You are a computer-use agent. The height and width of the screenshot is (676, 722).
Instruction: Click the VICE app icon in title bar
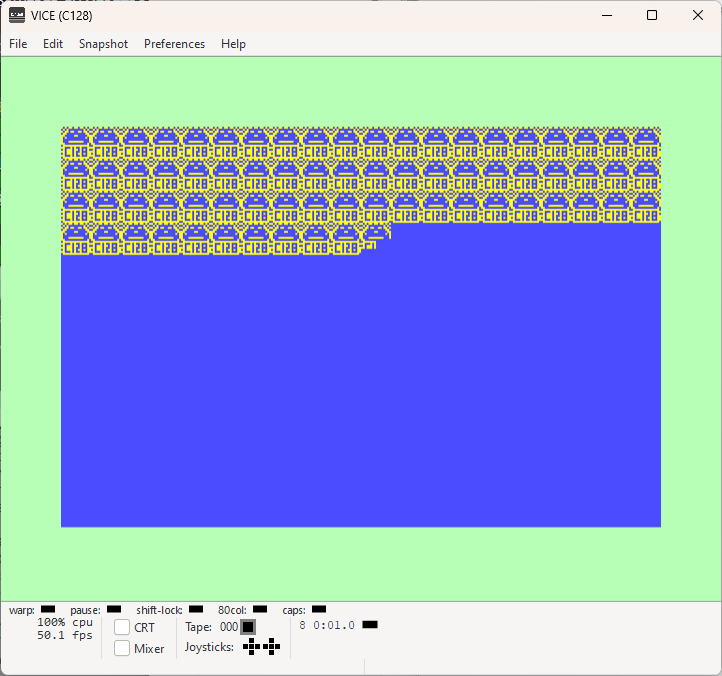coord(17,15)
